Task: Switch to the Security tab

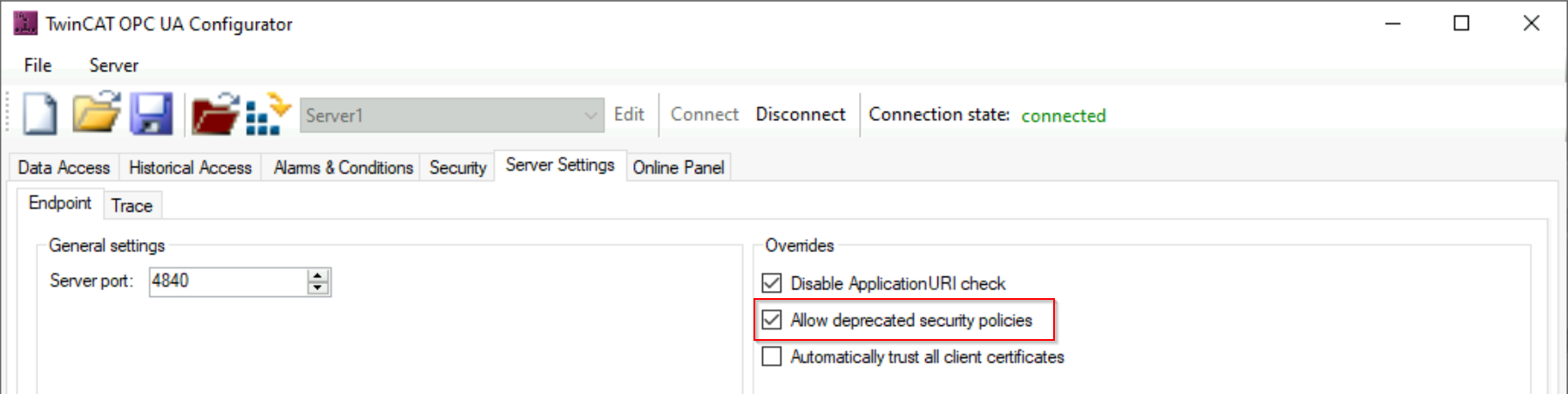Action: tap(457, 167)
